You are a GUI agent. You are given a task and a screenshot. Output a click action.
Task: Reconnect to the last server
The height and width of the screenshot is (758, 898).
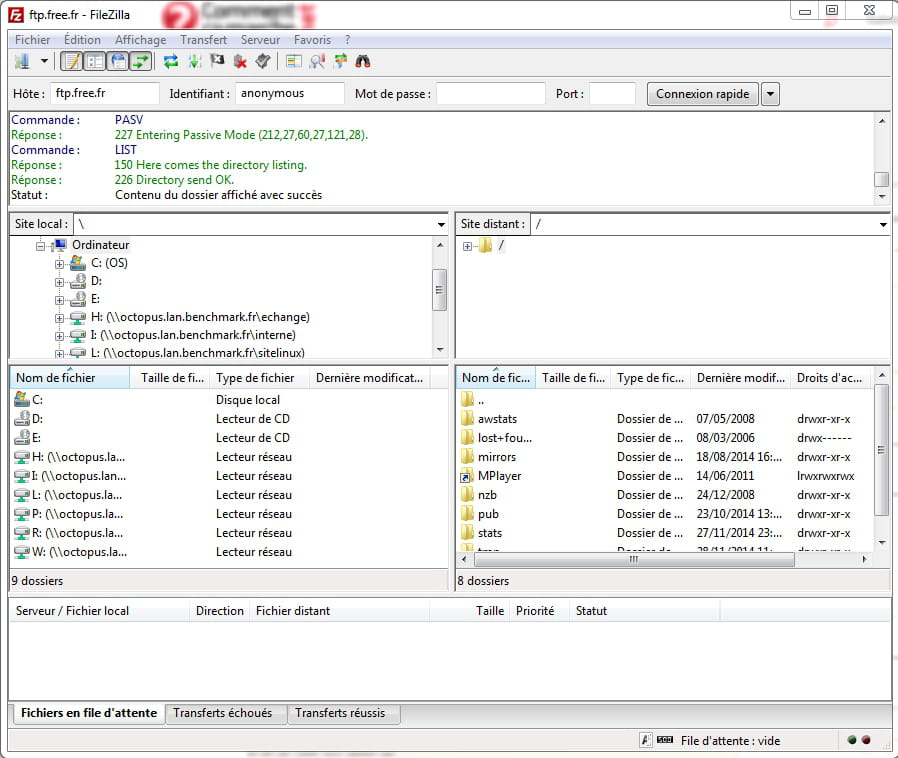pos(263,61)
